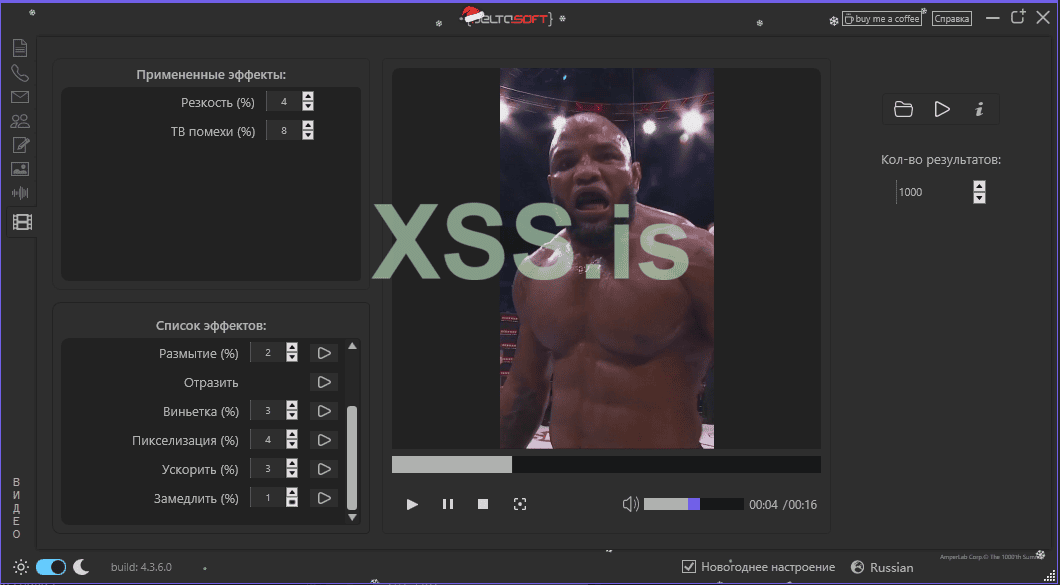Show info with the i icon

coord(978,109)
